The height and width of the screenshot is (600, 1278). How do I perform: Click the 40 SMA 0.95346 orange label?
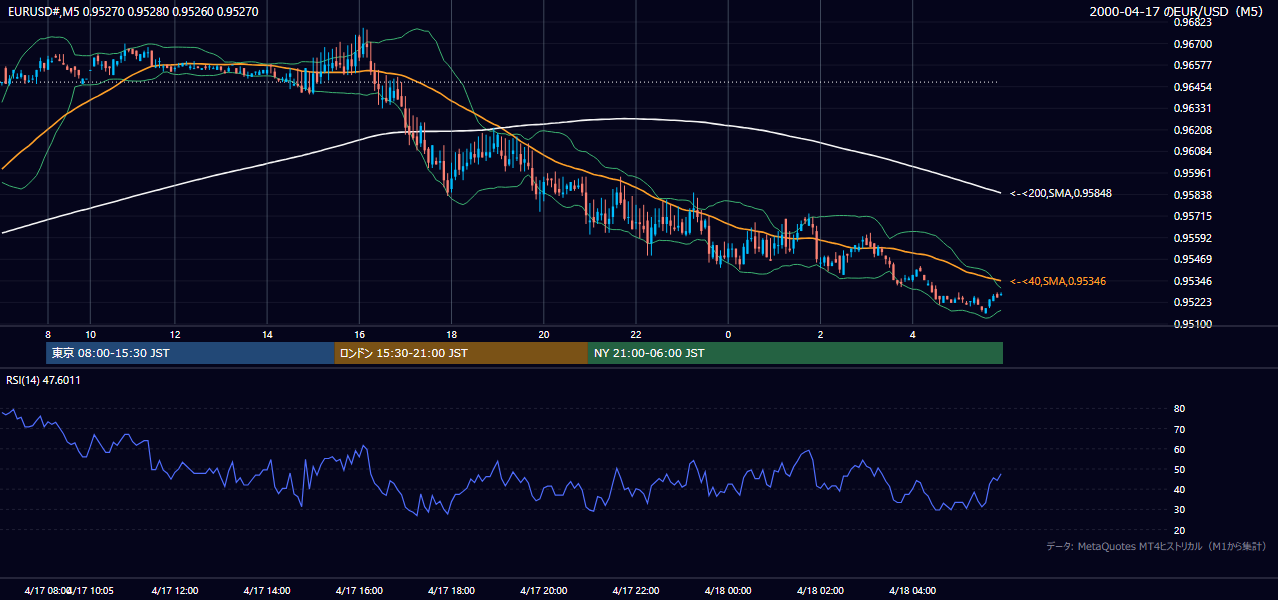pos(1057,282)
